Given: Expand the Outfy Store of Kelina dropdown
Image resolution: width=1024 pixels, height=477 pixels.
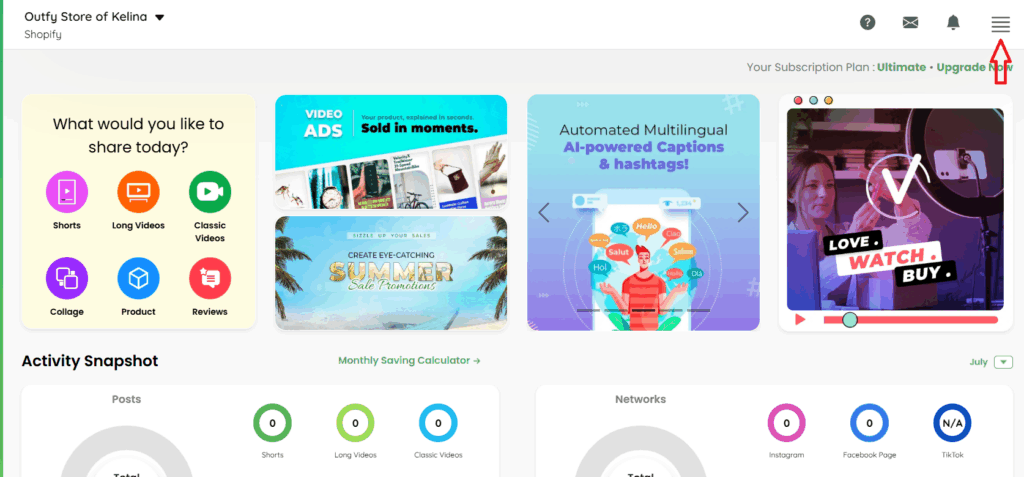Looking at the screenshot, I should pyautogui.click(x=159, y=18).
